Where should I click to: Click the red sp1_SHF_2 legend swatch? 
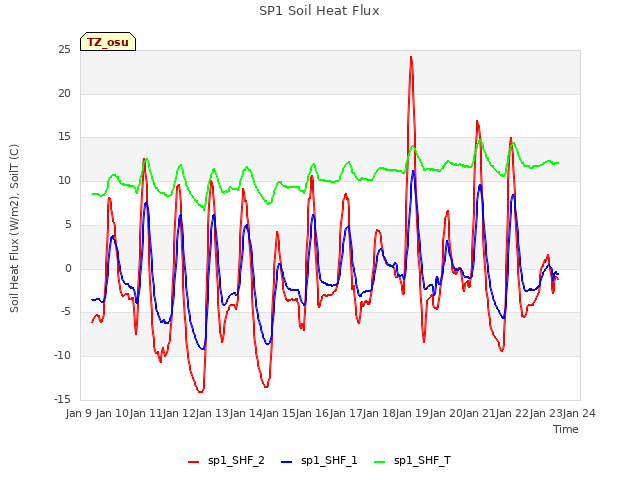click(x=193, y=462)
